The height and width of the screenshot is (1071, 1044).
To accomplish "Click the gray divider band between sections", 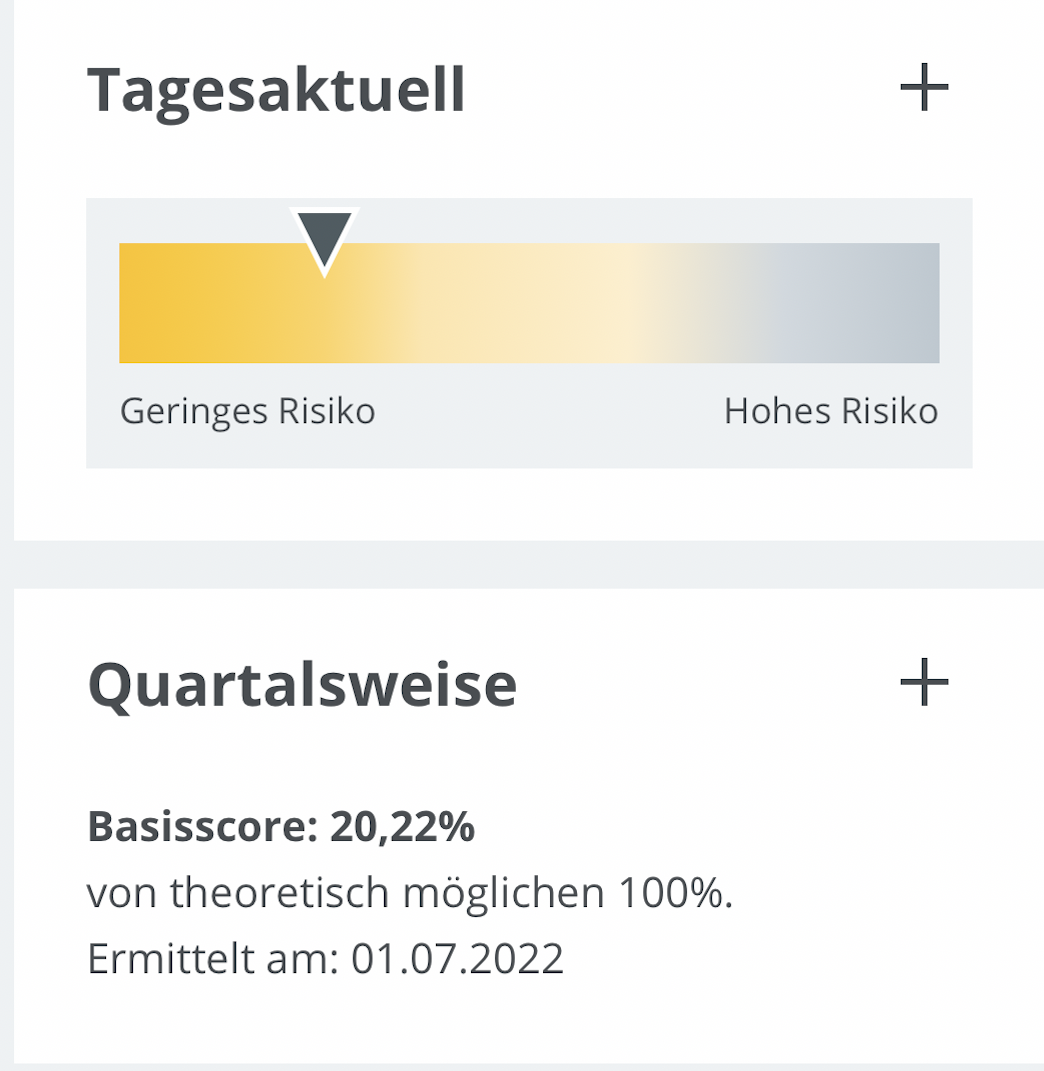I will pyautogui.click(x=528, y=564).
